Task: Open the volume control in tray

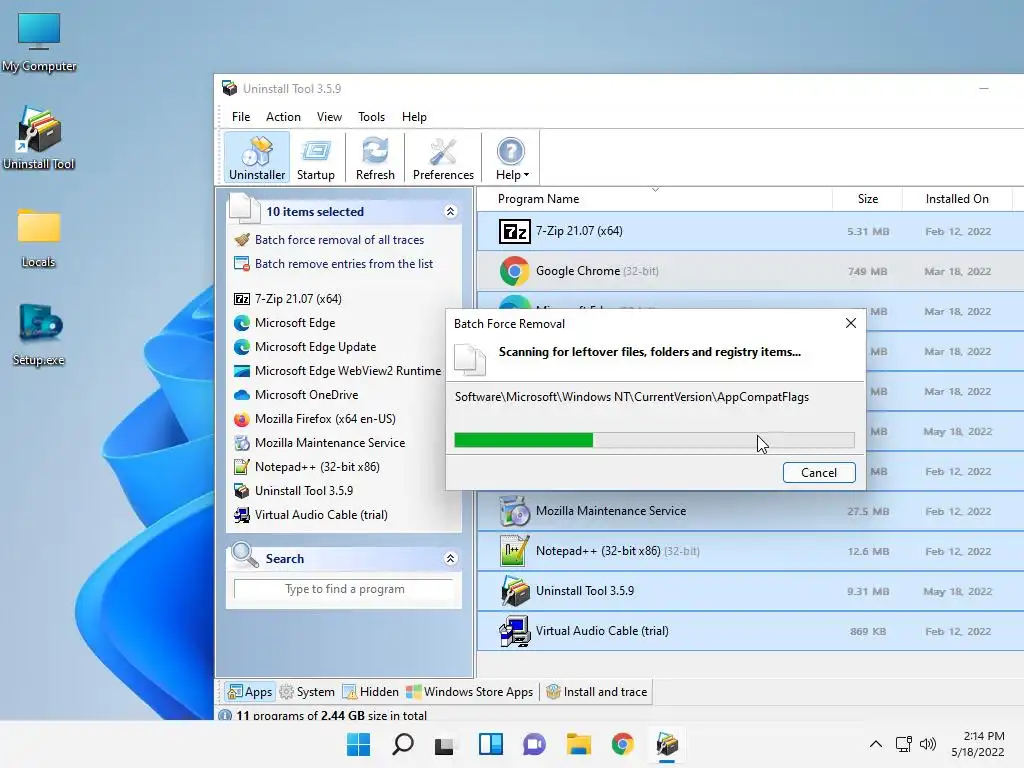Action: [x=927, y=744]
